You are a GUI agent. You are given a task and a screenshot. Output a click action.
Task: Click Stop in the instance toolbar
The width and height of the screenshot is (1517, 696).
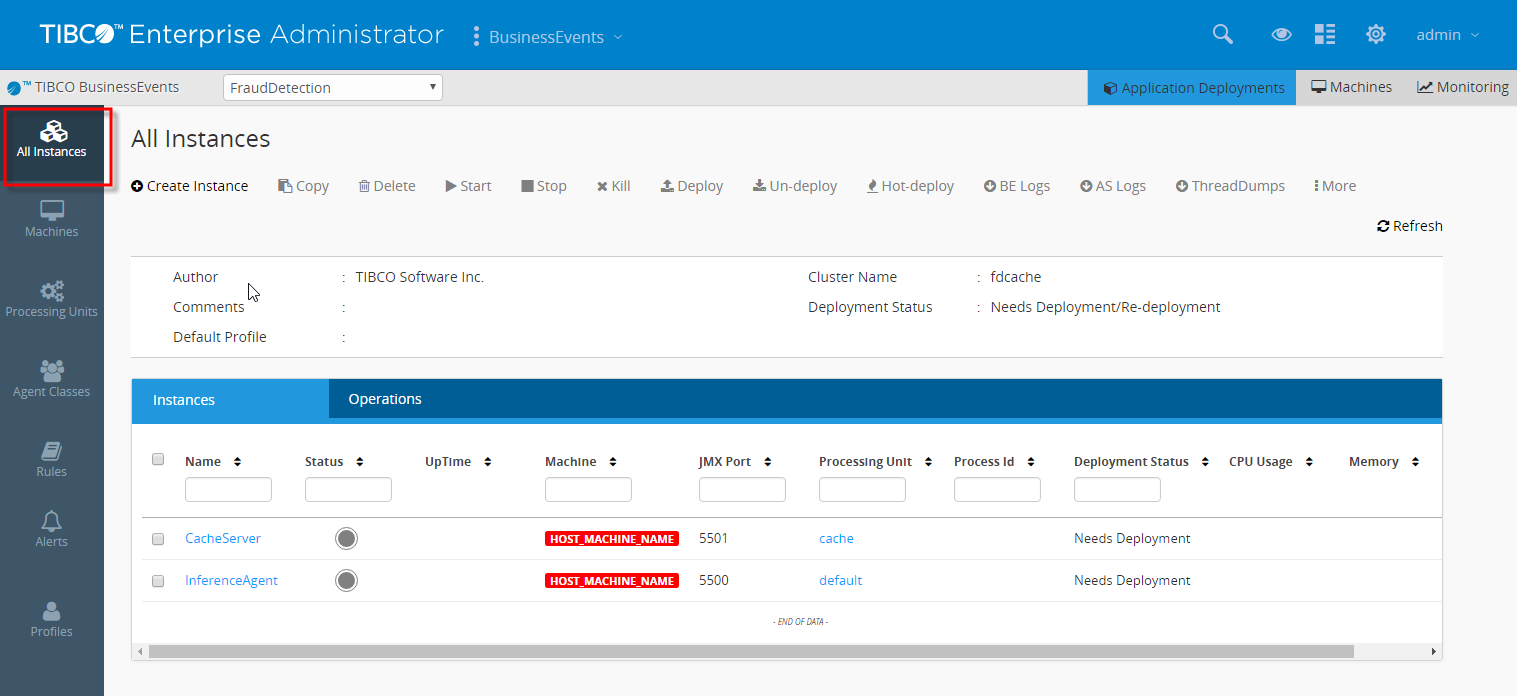544,186
